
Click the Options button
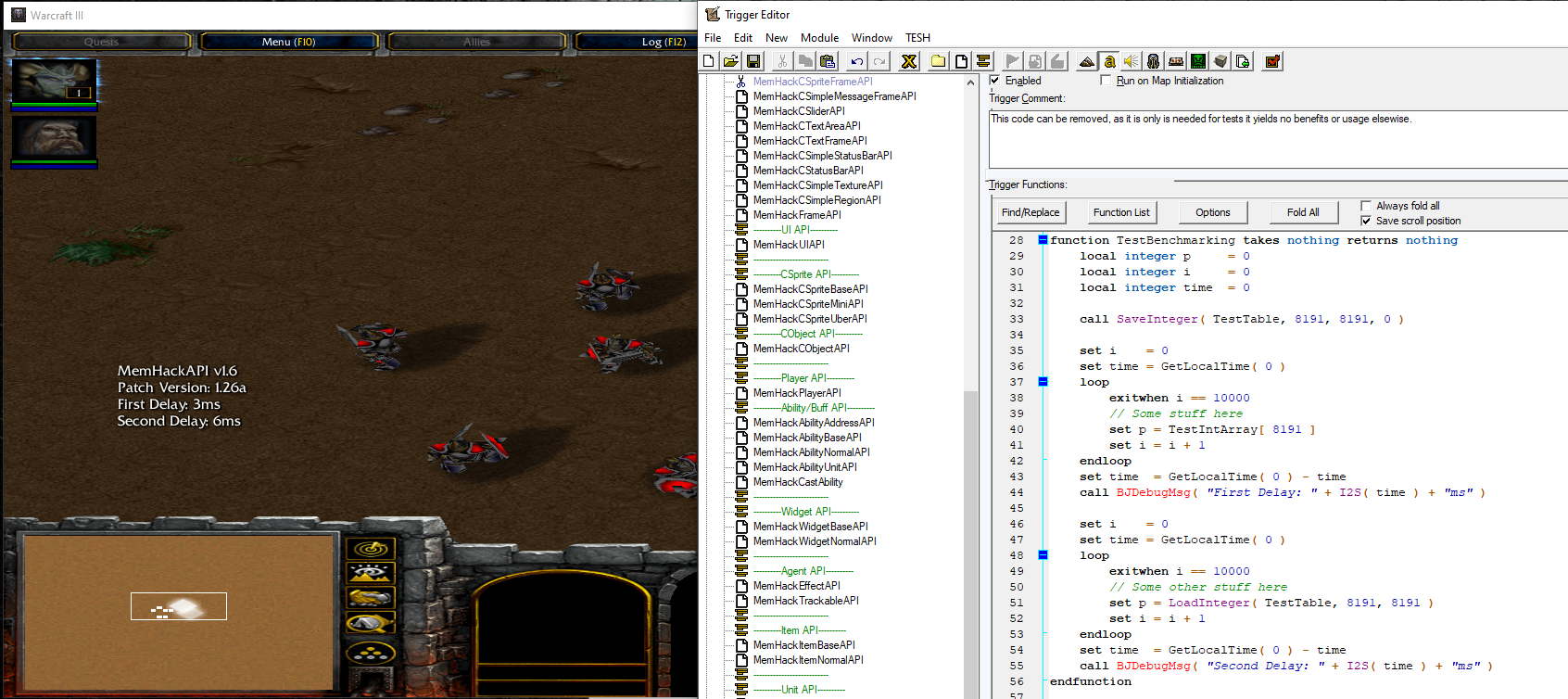(x=1213, y=212)
